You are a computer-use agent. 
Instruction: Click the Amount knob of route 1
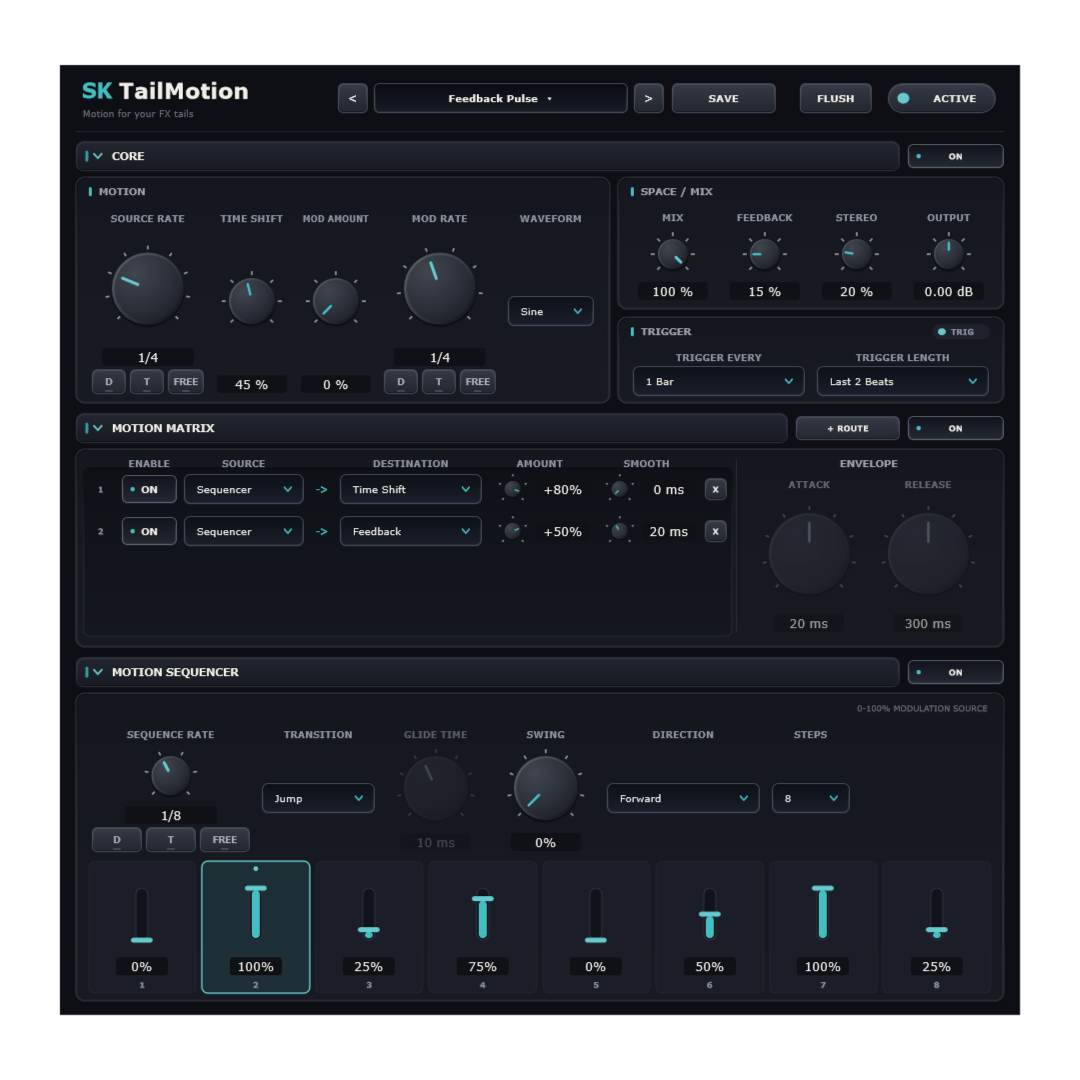click(x=512, y=490)
